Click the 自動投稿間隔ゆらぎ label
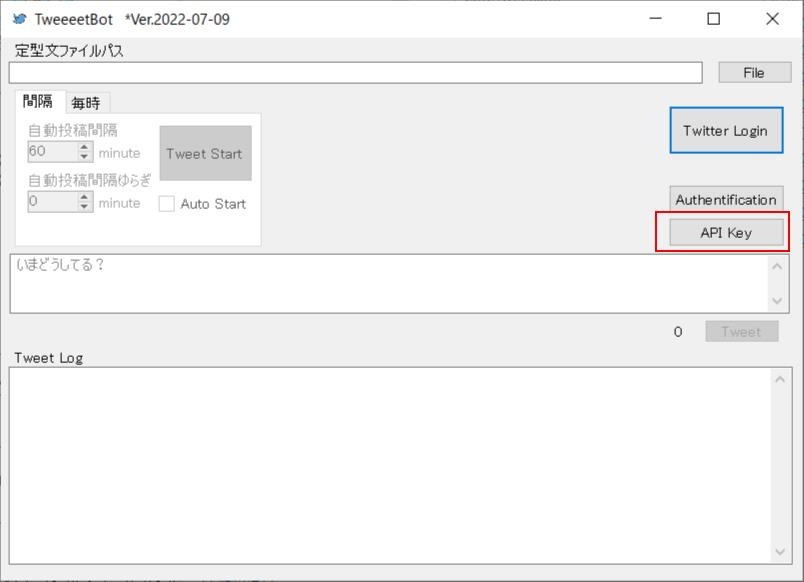 (x=90, y=180)
